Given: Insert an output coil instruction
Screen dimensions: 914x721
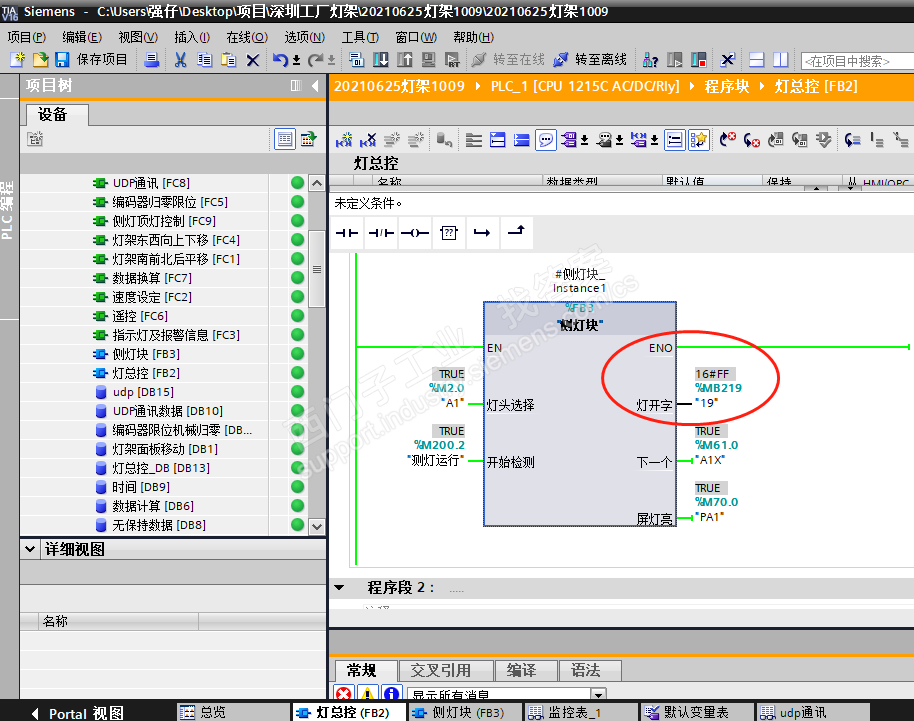Looking at the screenshot, I should 414,233.
